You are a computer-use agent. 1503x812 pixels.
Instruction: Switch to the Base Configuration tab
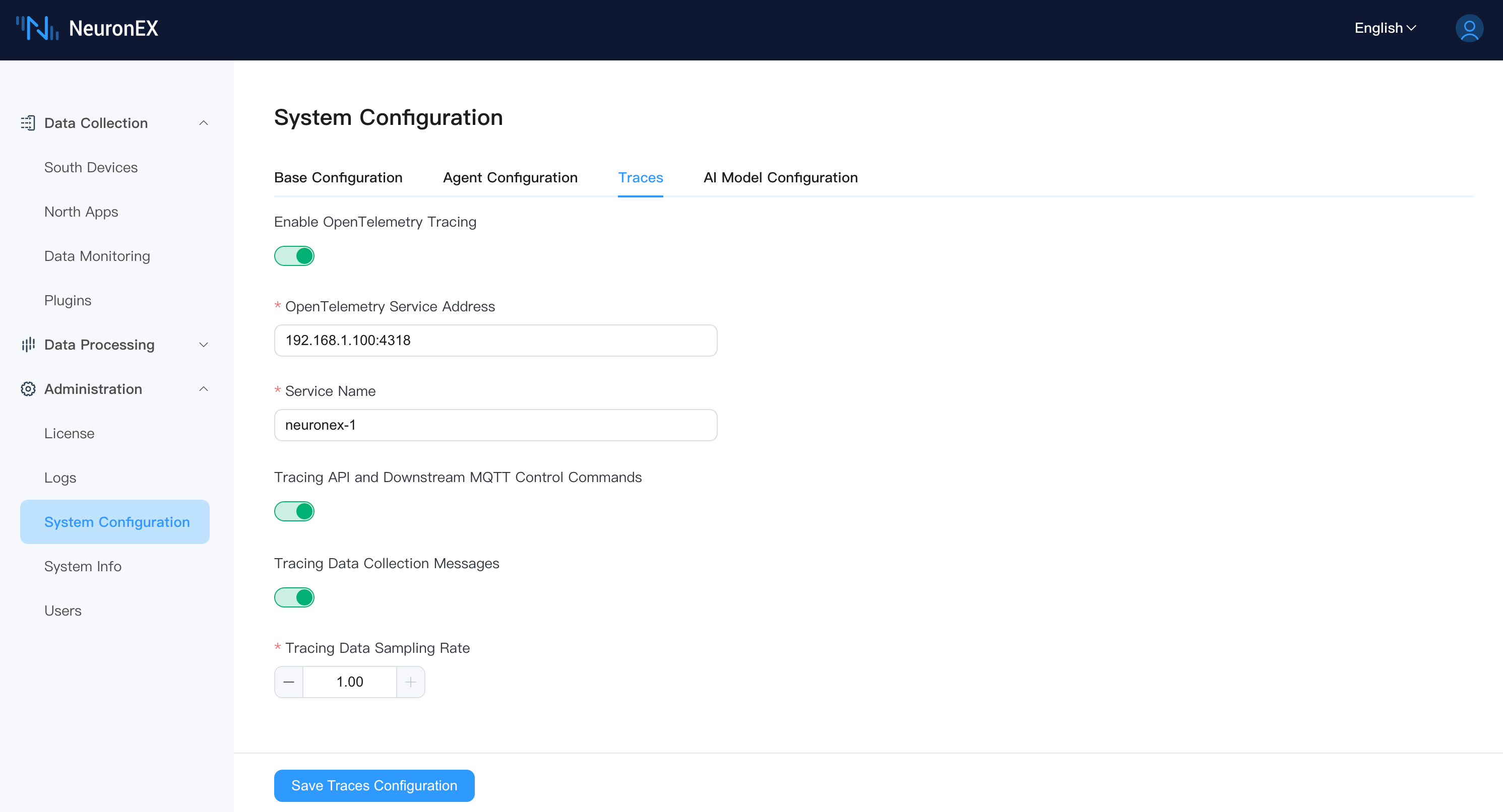point(338,177)
